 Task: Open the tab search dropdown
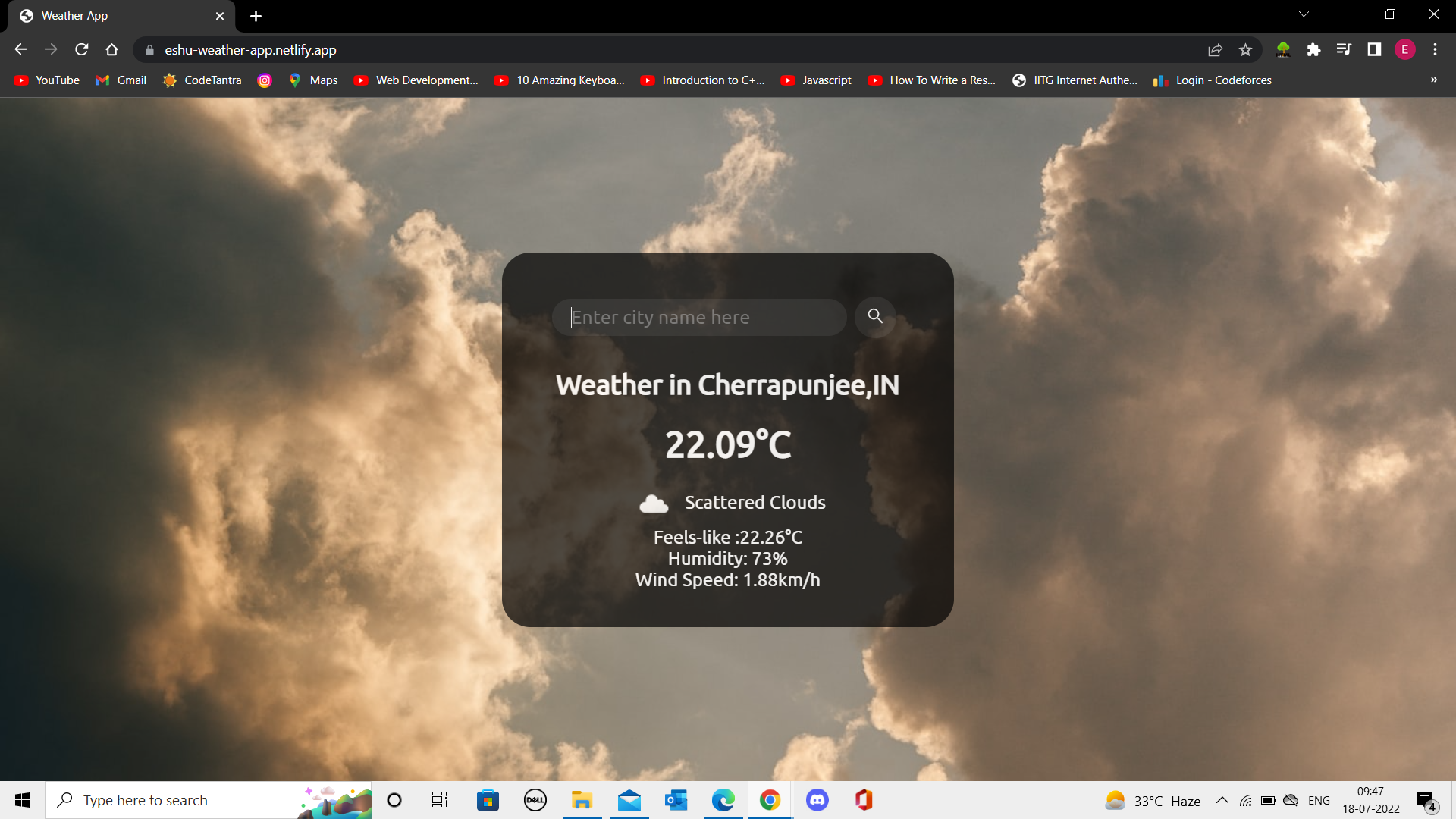click(1304, 14)
